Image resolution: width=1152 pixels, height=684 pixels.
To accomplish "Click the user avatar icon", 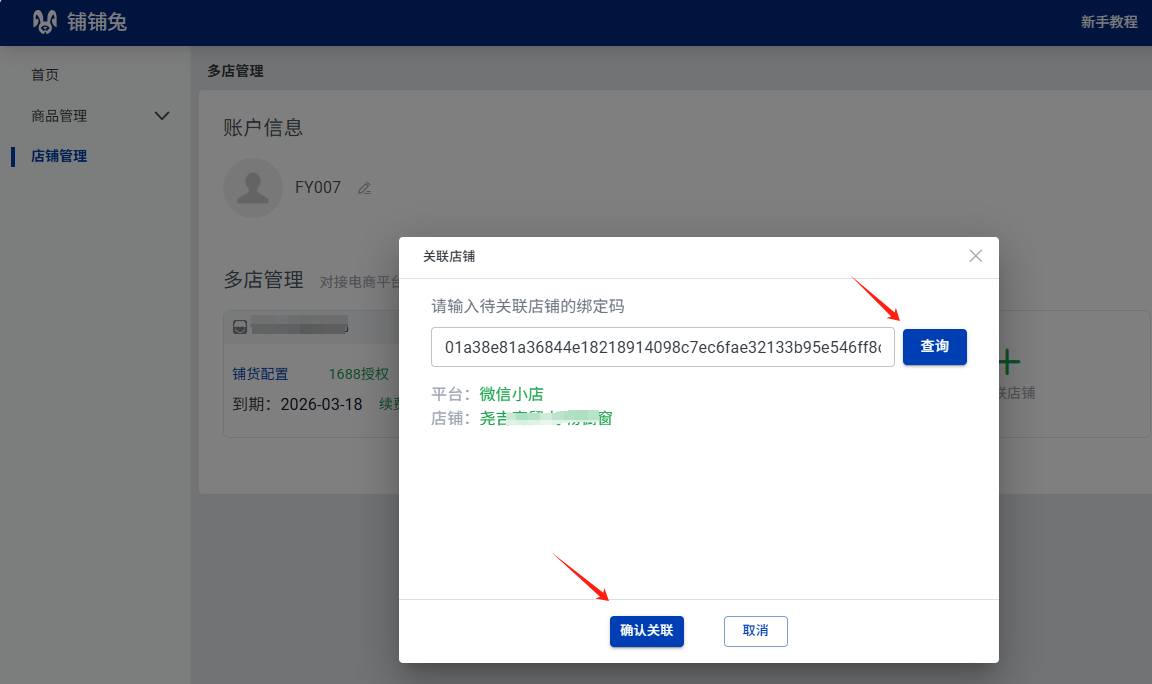I will pyautogui.click(x=252, y=188).
